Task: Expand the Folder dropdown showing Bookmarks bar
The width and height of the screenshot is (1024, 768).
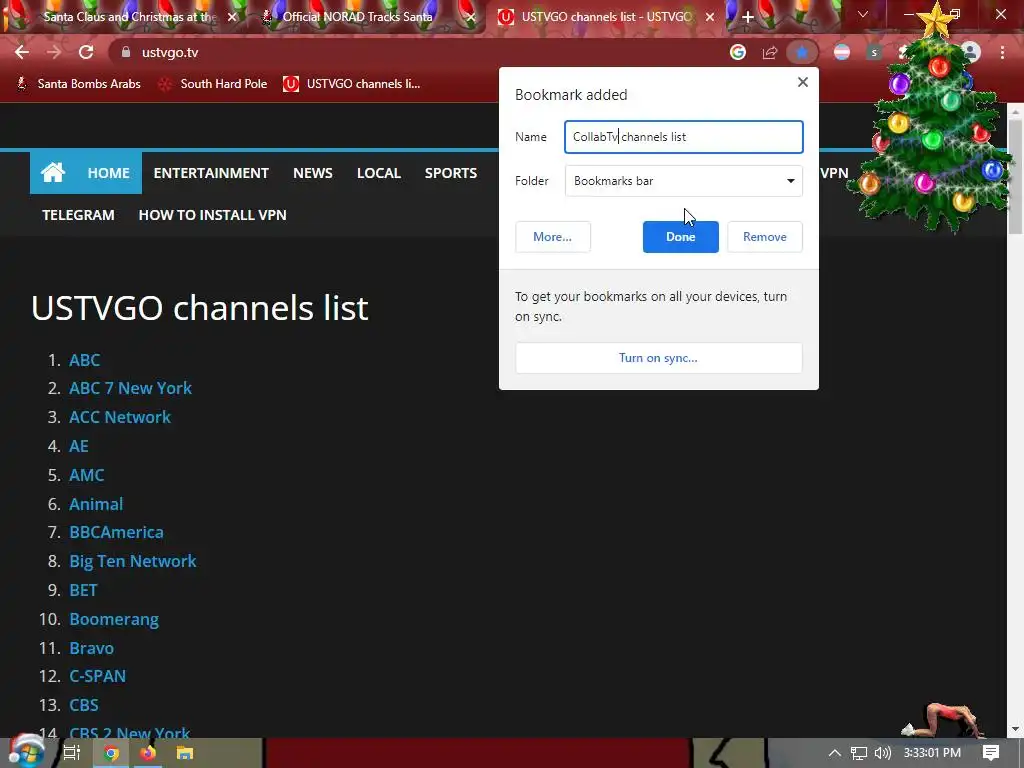Action: (x=684, y=181)
